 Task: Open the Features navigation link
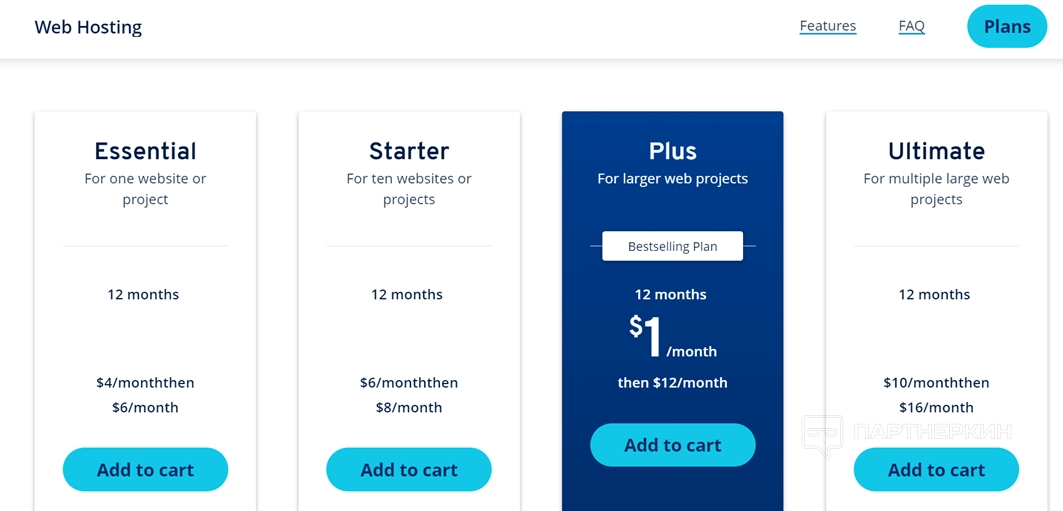click(827, 26)
